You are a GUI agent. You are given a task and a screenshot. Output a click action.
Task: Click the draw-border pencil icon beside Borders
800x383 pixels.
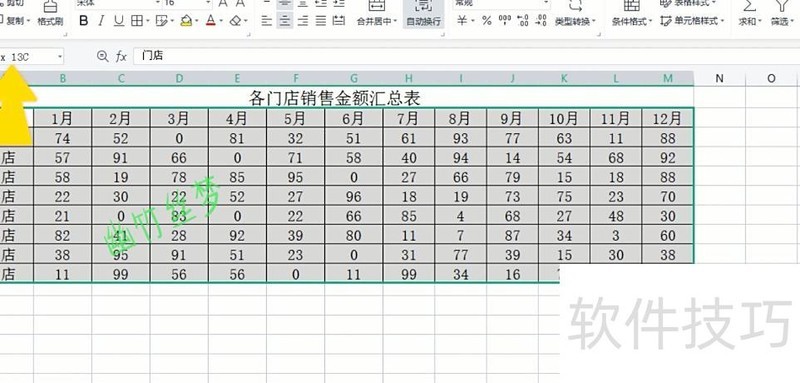(x=161, y=21)
